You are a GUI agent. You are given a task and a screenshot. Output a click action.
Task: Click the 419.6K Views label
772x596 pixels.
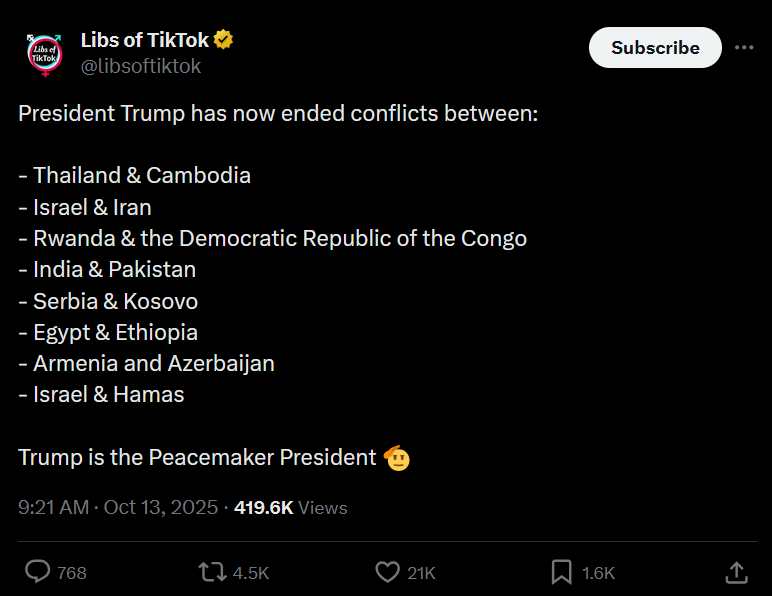point(291,508)
